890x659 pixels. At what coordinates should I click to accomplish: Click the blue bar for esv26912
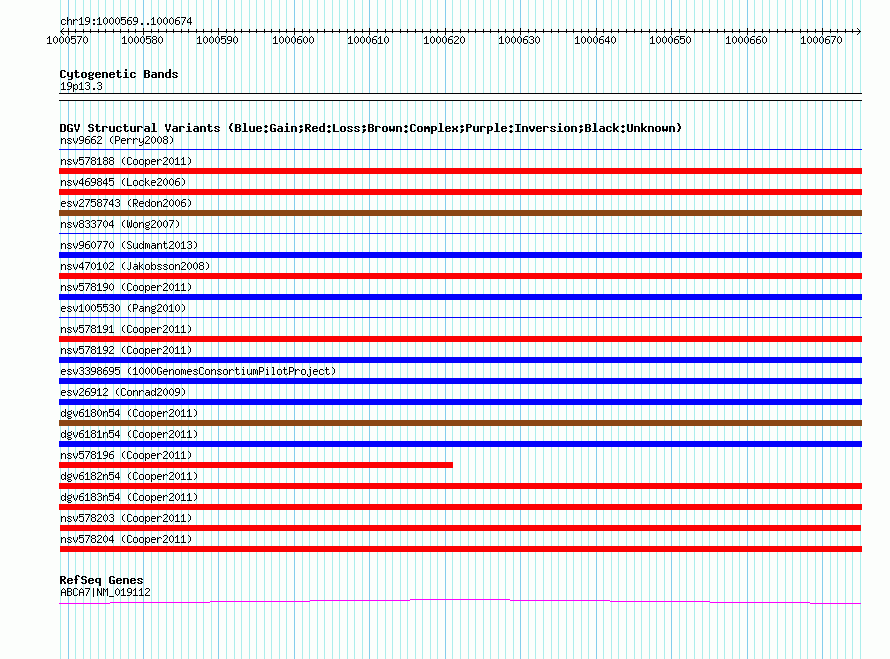pos(460,402)
